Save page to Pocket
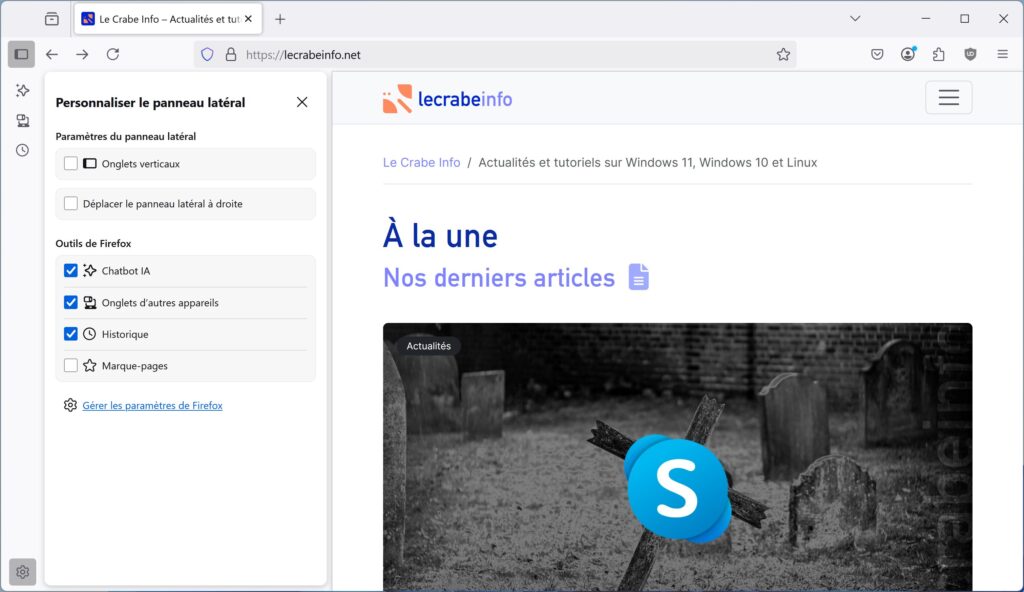 [877, 54]
